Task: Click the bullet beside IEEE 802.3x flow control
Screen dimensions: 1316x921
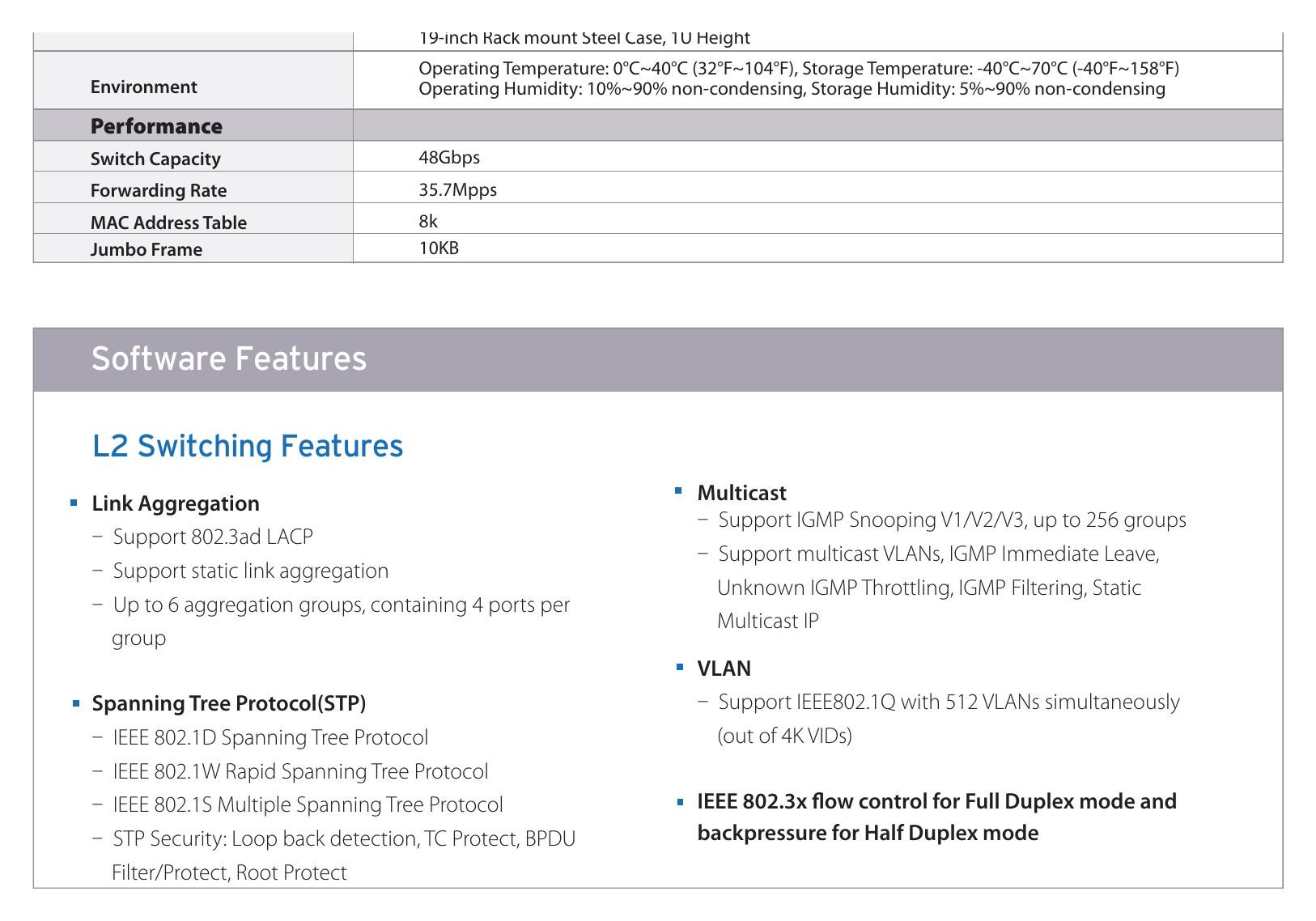Action: [680, 802]
